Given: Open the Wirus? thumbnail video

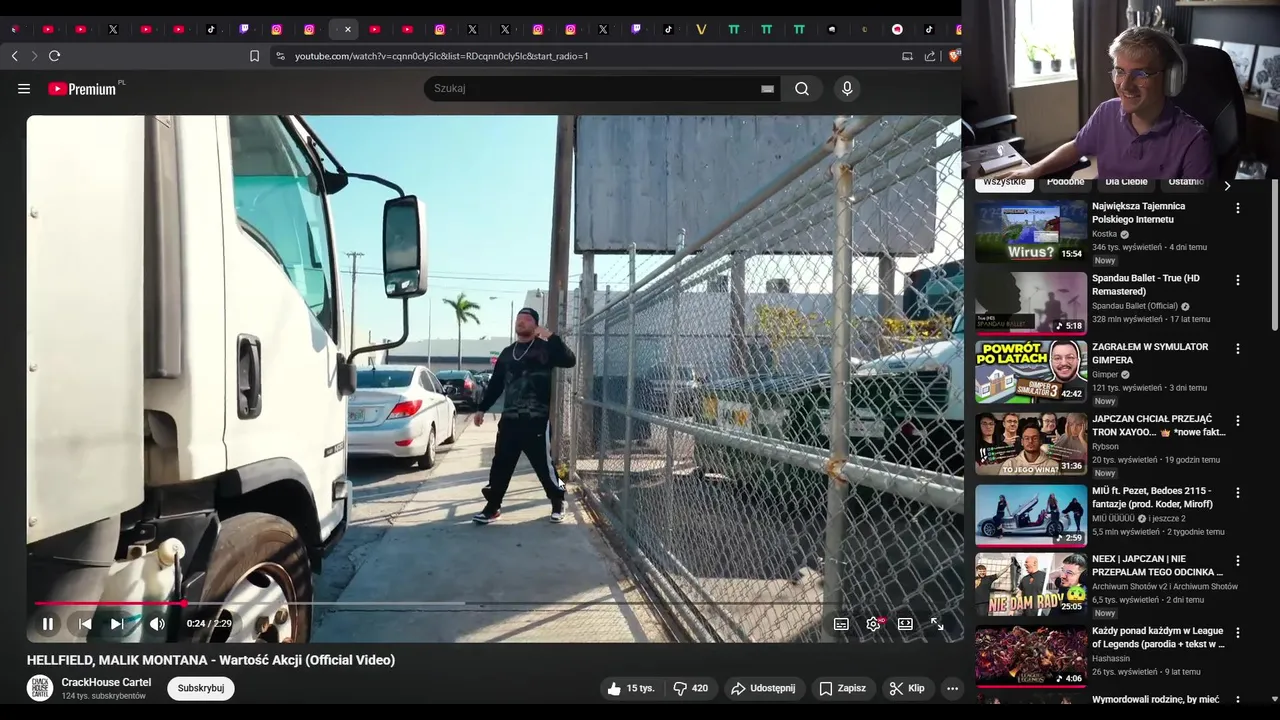Looking at the screenshot, I should point(1031,231).
